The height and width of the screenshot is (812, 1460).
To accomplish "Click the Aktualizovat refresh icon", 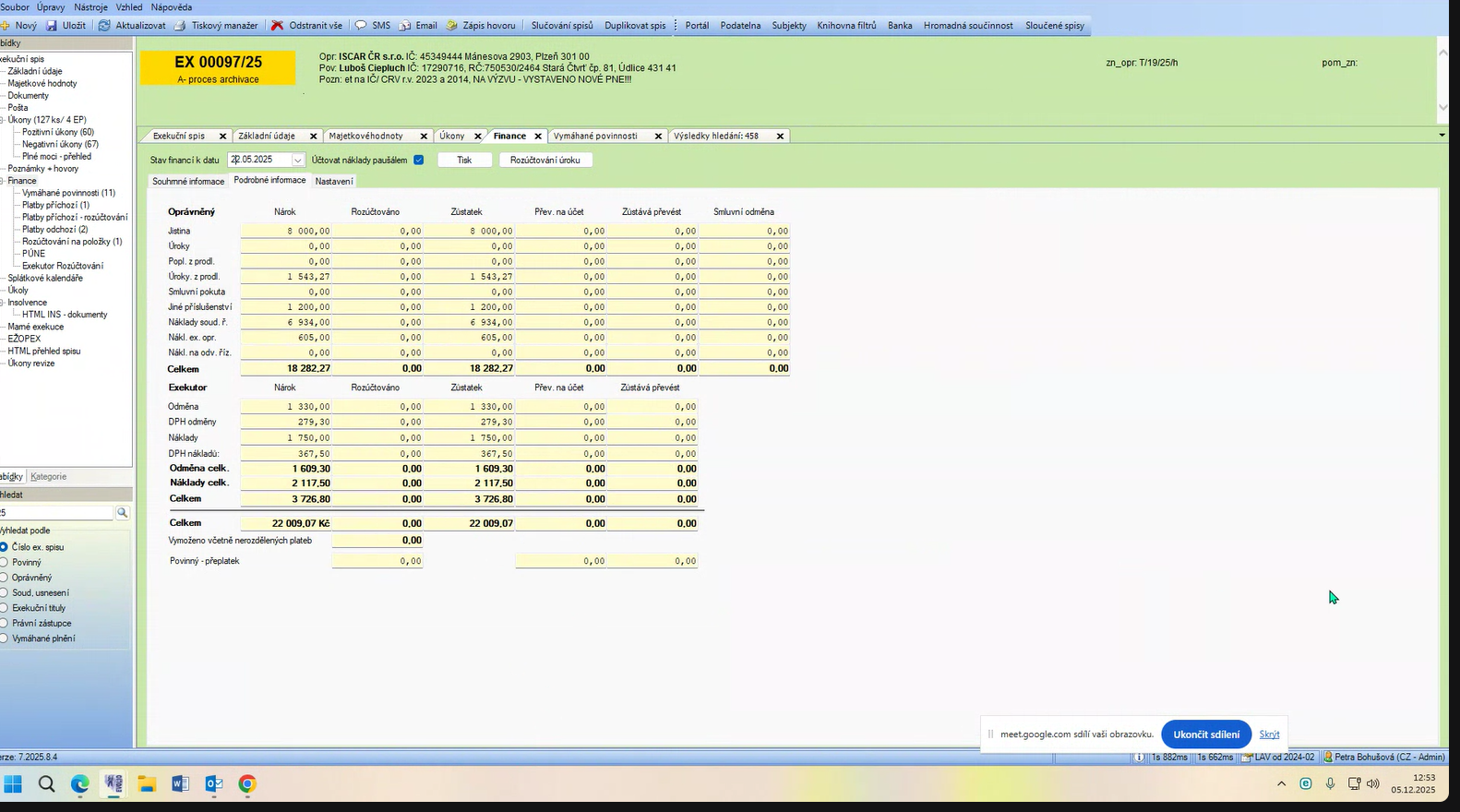I will tap(104, 26).
